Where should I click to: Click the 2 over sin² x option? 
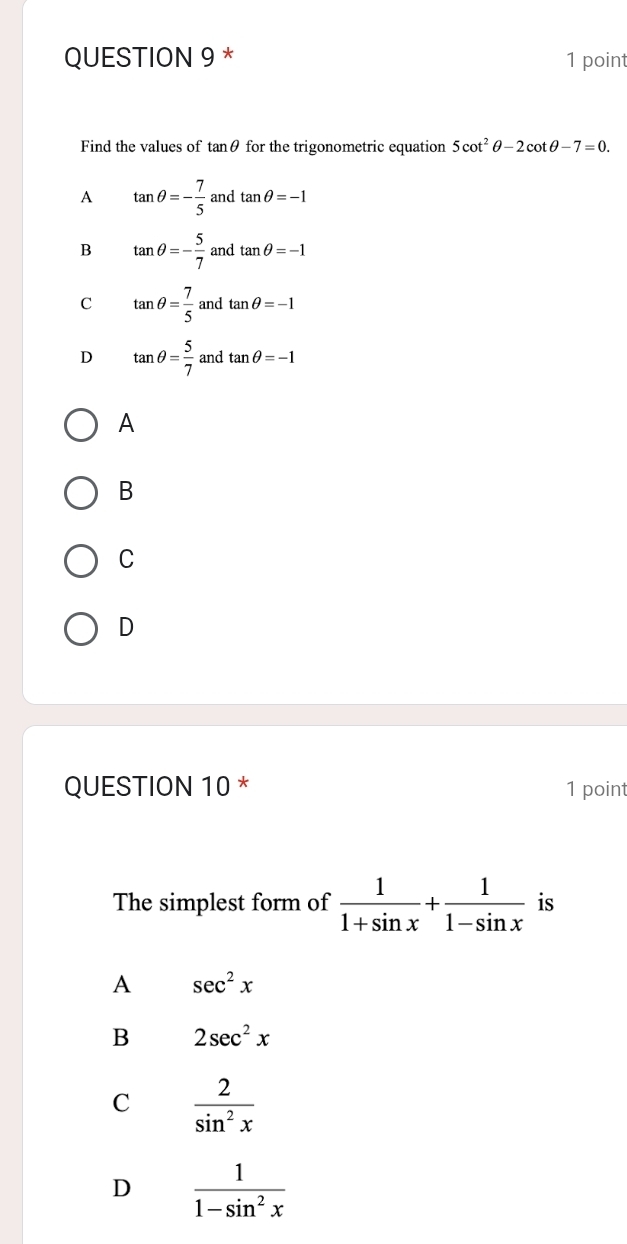pyautogui.click(x=223, y=1103)
